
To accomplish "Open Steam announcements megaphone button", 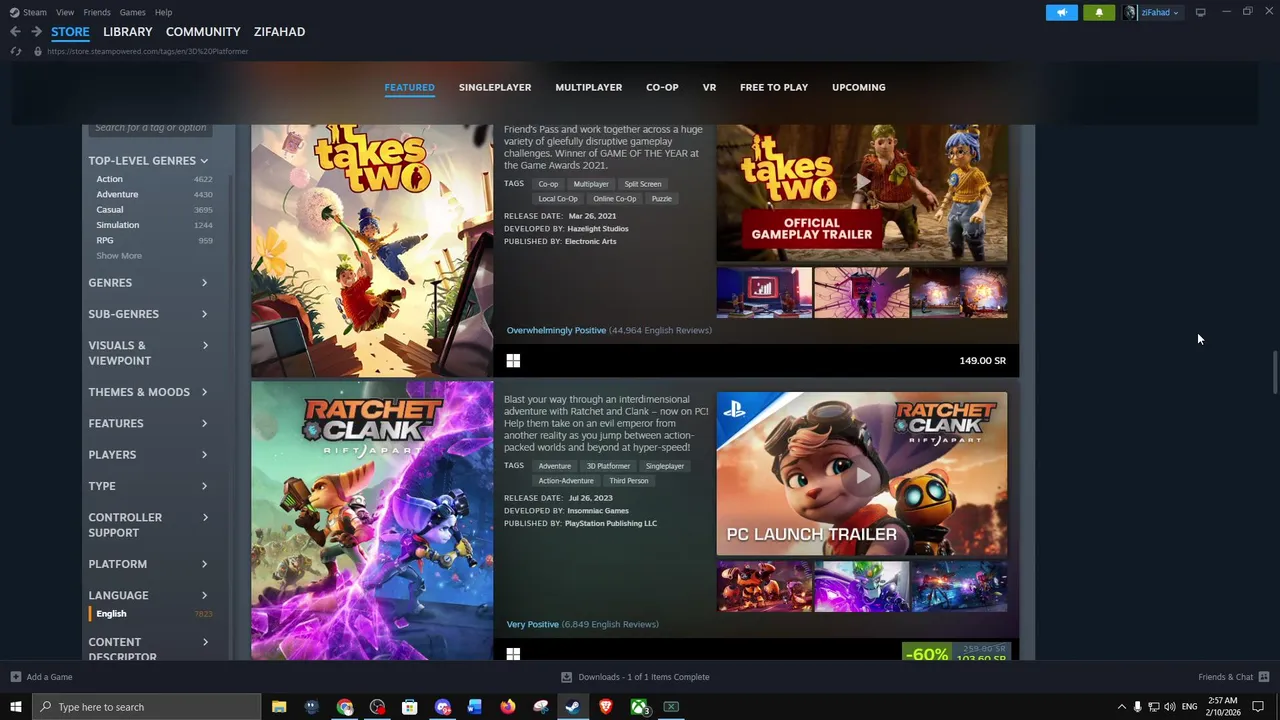I will point(1062,12).
